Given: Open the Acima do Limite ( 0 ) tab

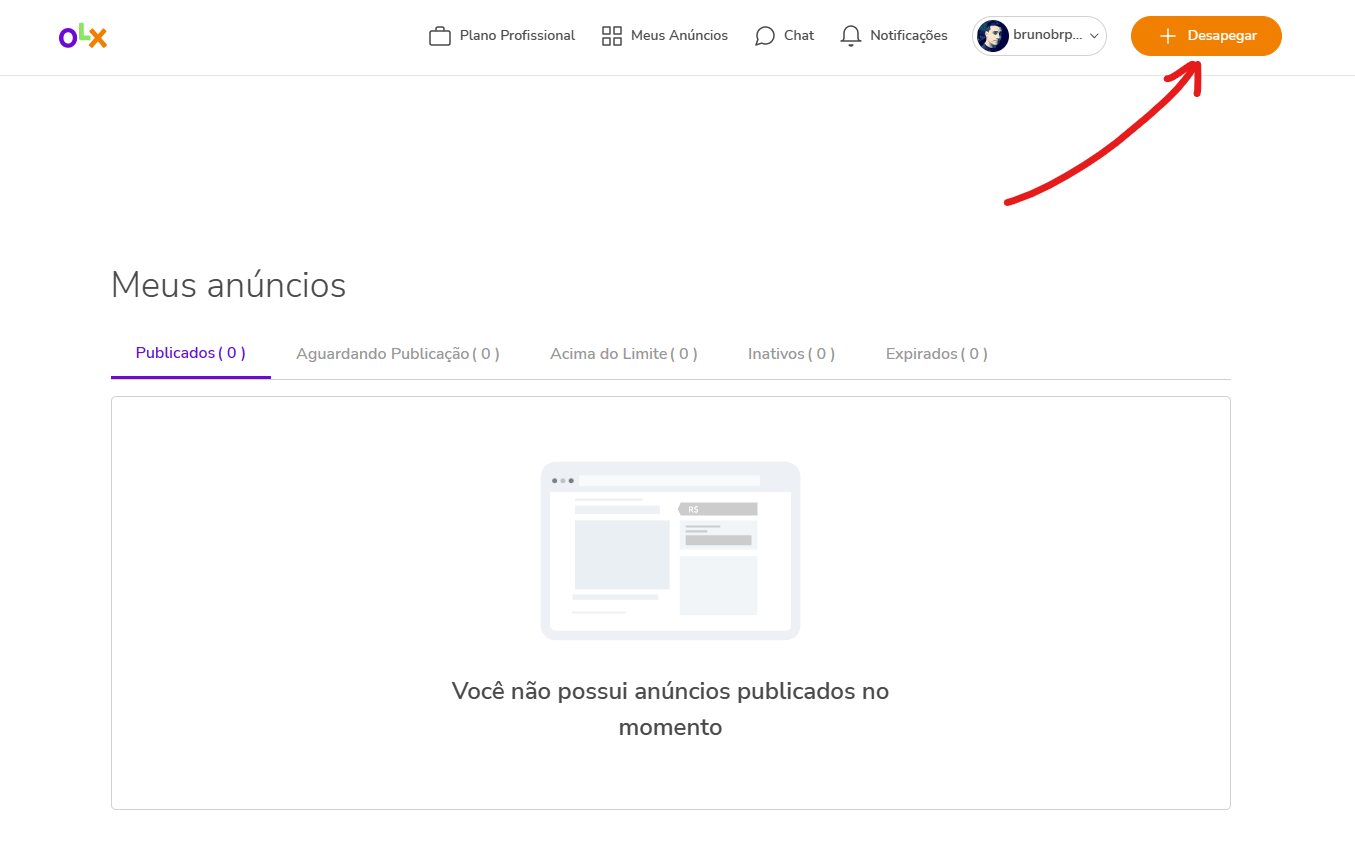Looking at the screenshot, I should coord(624,354).
